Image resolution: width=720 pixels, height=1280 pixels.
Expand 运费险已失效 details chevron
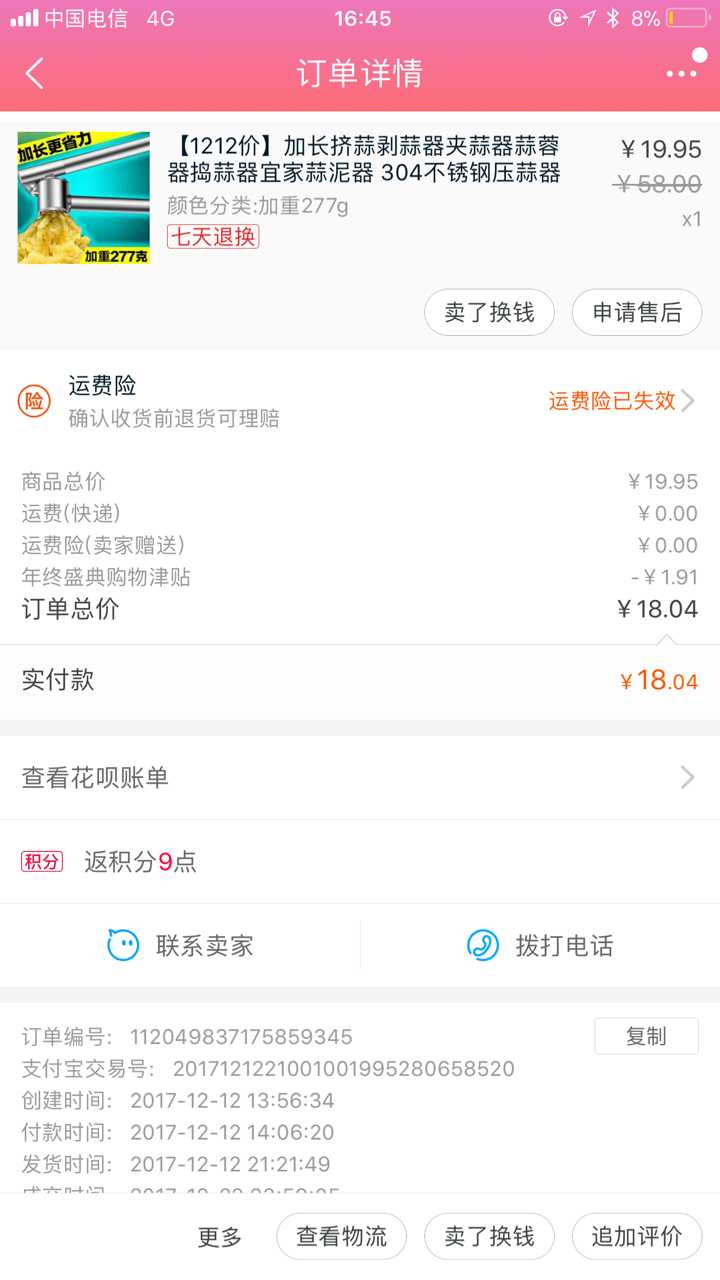(x=688, y=401)
